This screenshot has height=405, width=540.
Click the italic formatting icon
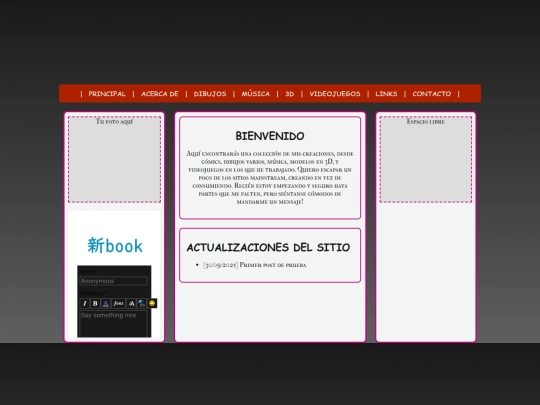84,303
